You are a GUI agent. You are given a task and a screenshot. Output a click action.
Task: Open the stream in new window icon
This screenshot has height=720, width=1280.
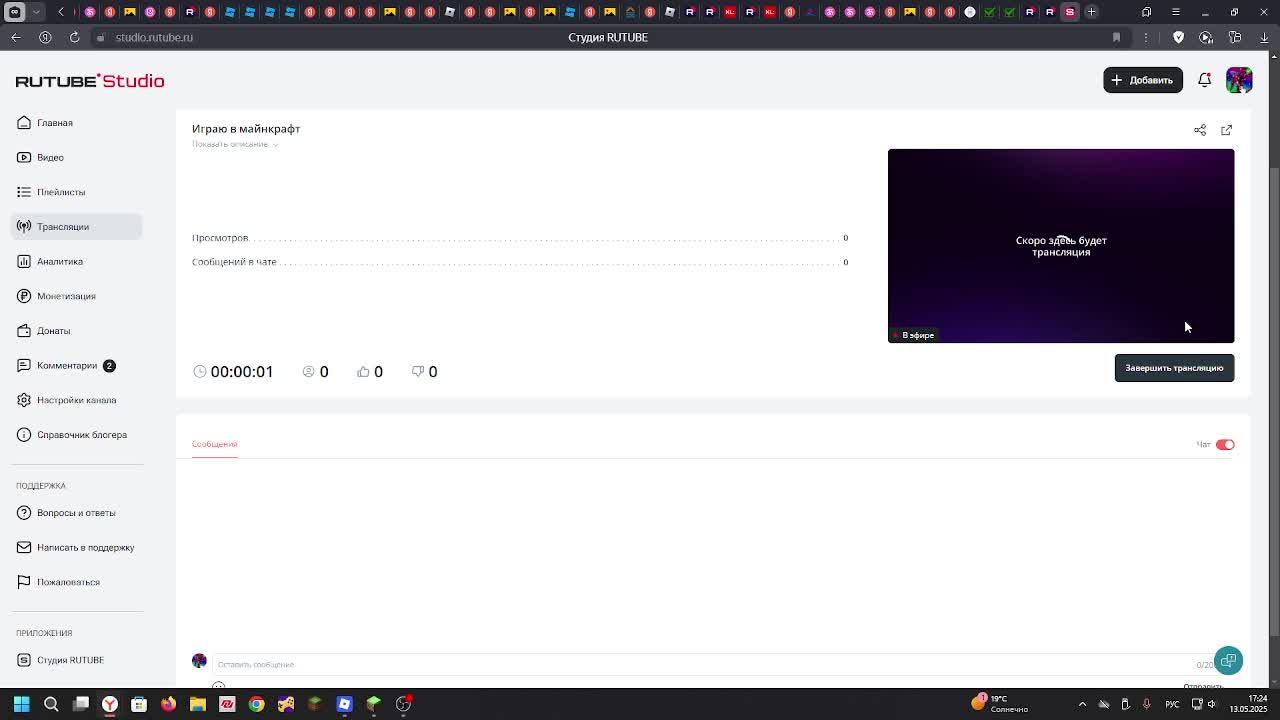point(1227,130)
